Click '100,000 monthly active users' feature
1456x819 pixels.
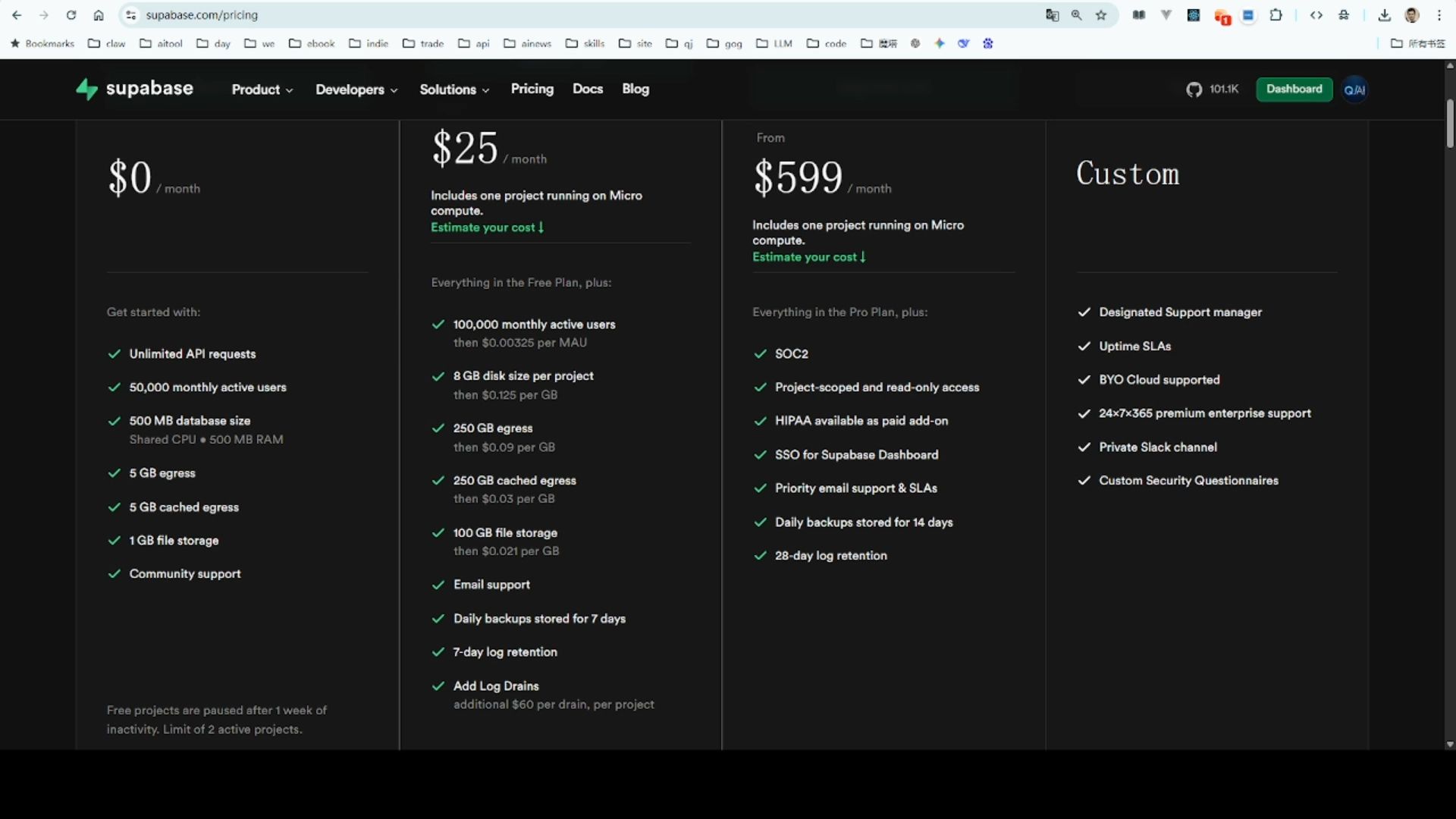coord(535,325)
